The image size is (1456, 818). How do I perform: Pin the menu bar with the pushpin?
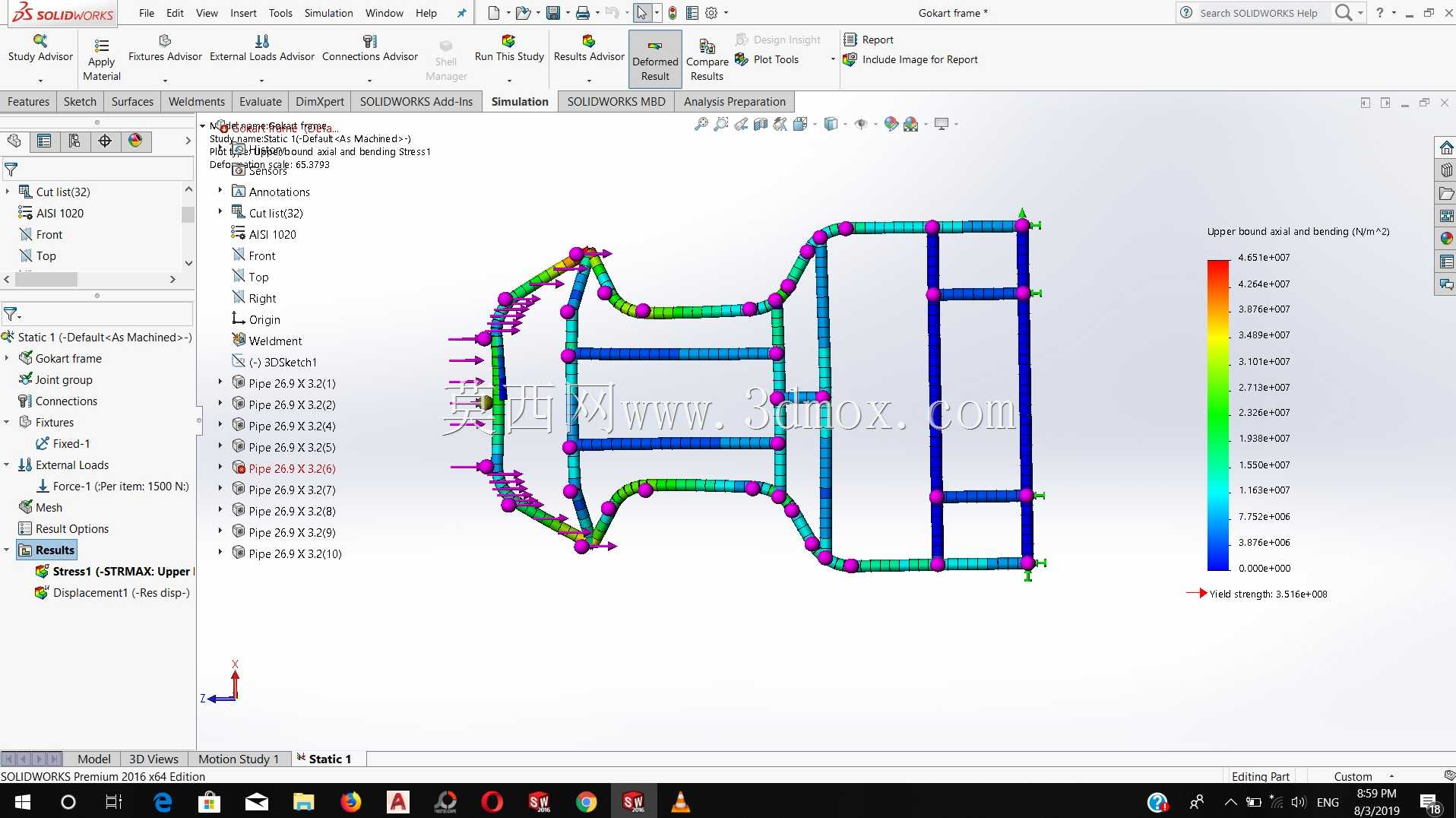pyautogui.click(x=461, y=13)
